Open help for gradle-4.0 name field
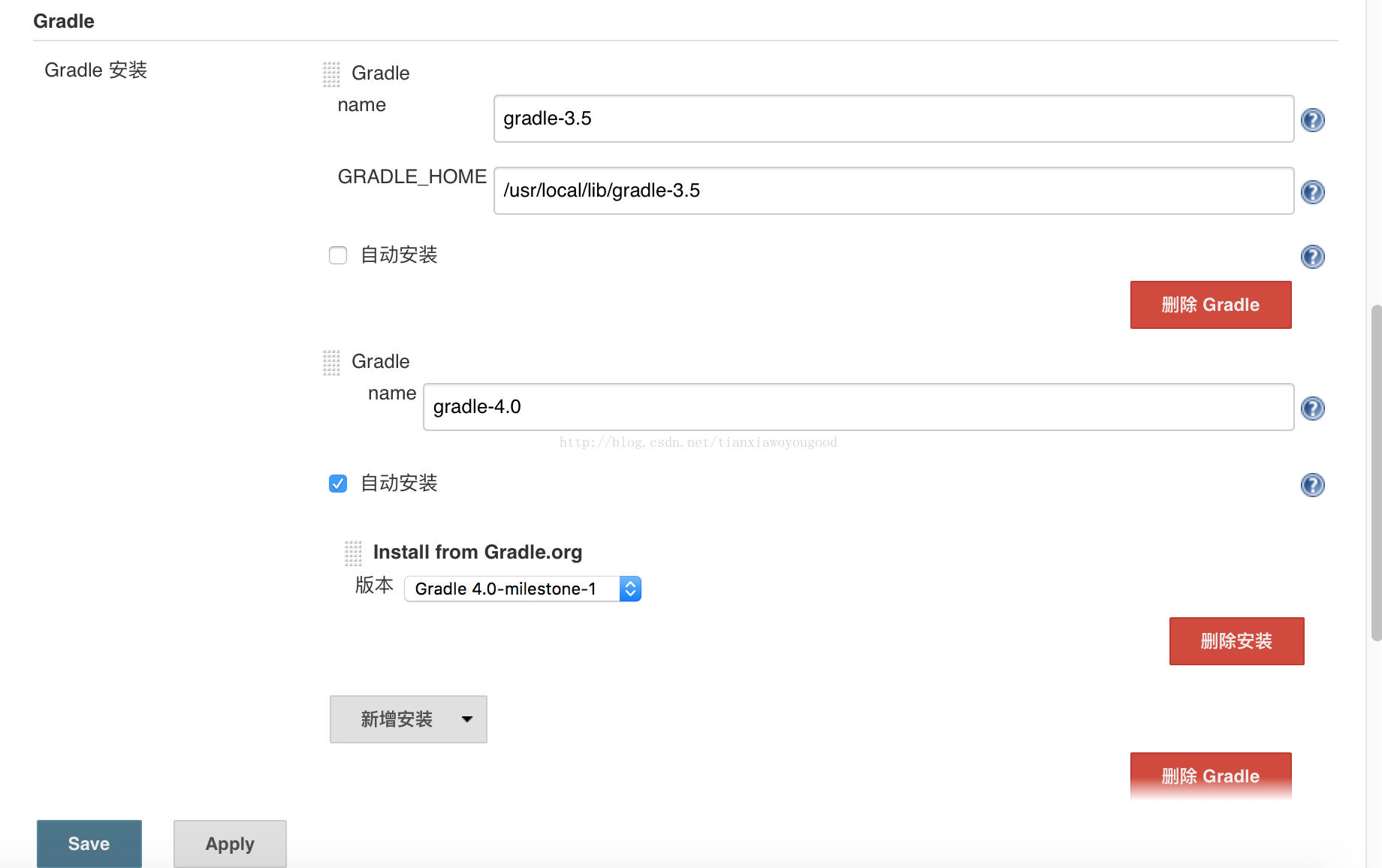Screen dimensions: 1382x868 click(x=1312, y=408)
